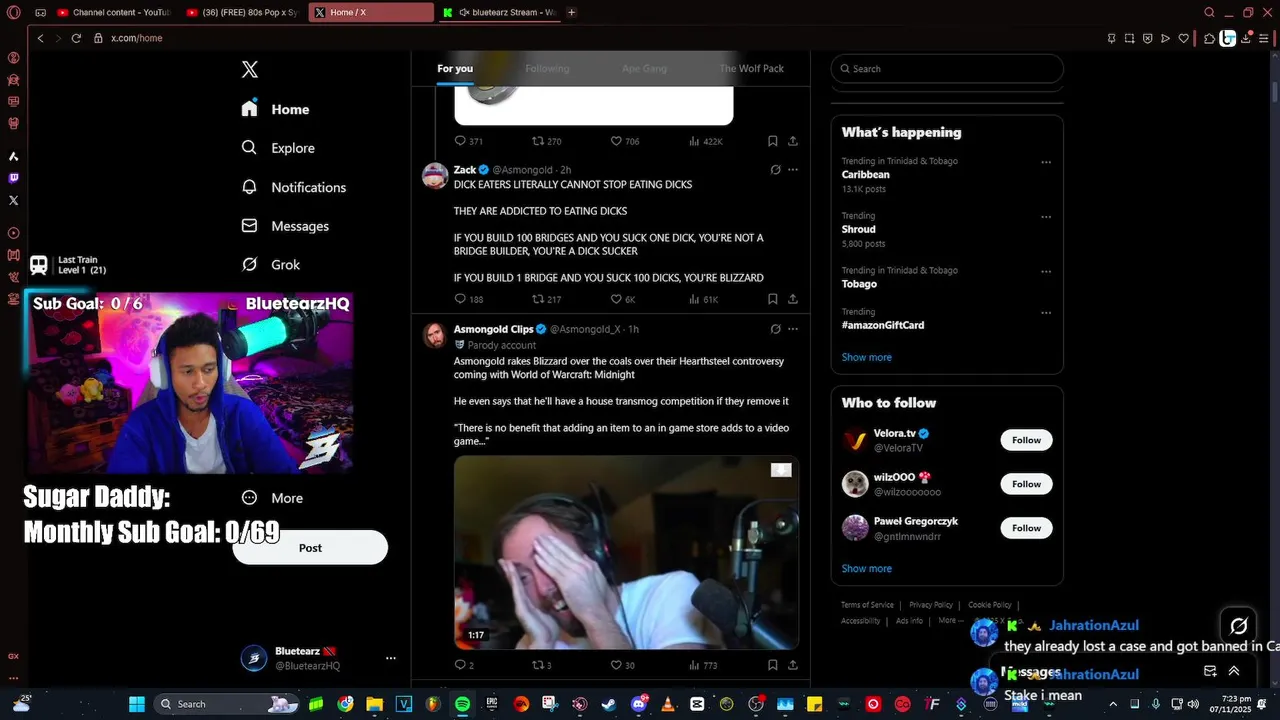Repost the top post with 270 reposts
1280x720 pixels.
546,141
